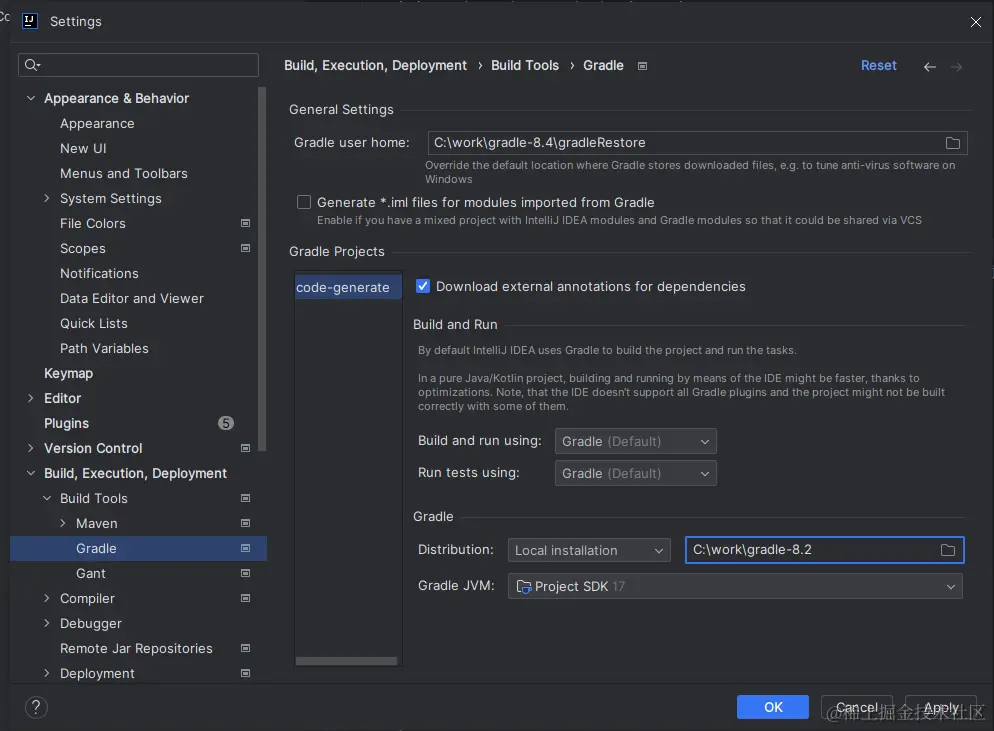Click browse folder icon in distribution path field
Screen dimensions: 994x731
click(x=948, y=550)
